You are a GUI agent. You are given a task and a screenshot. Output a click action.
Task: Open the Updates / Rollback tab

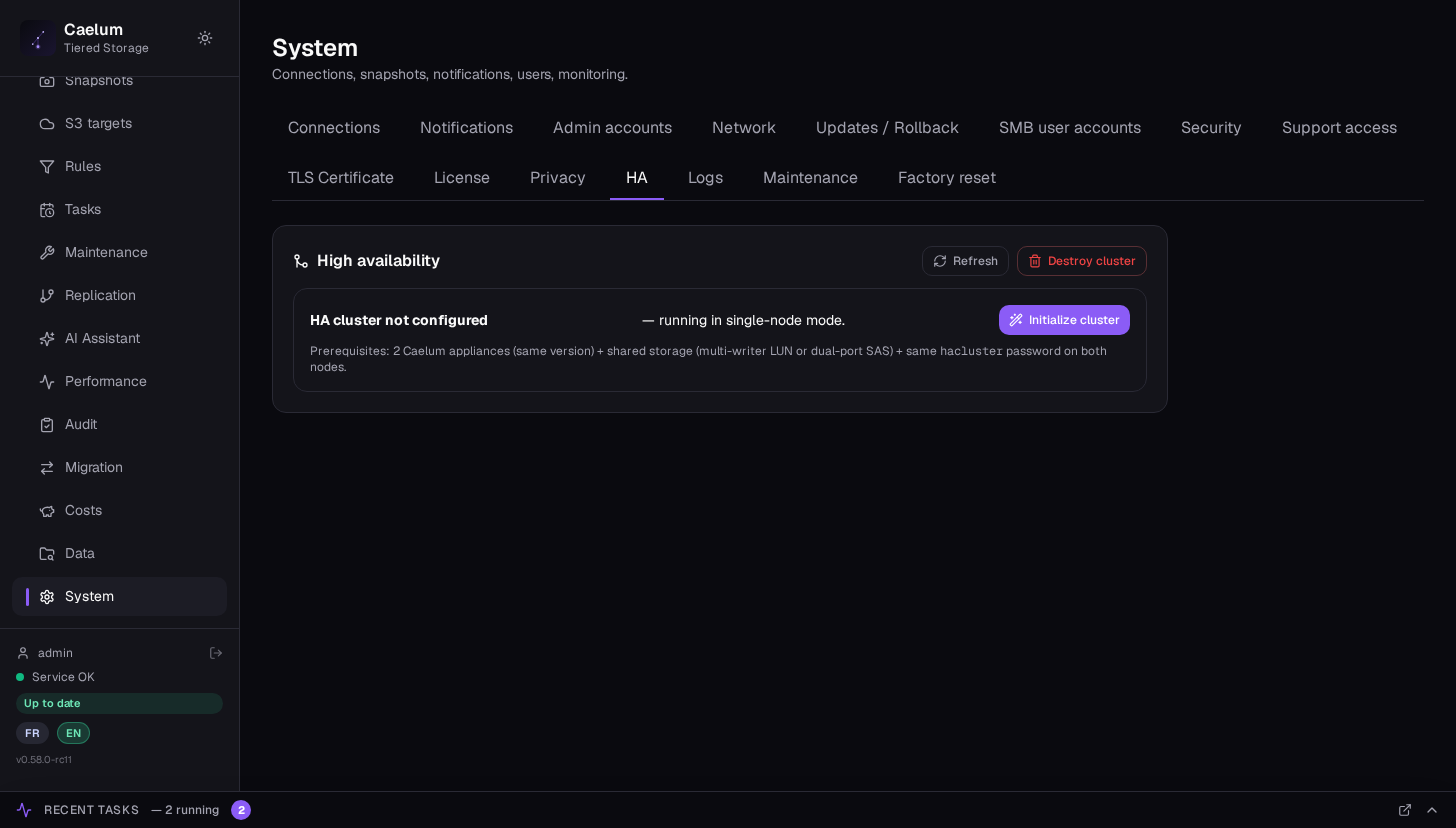pos(887,128)
